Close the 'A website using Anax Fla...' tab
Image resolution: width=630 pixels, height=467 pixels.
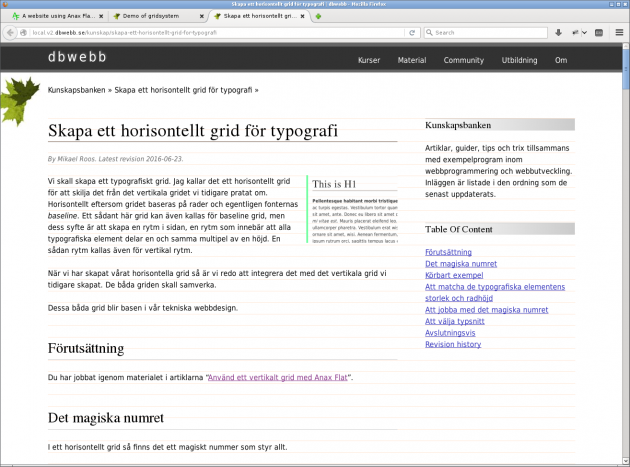tap(101, 16)
